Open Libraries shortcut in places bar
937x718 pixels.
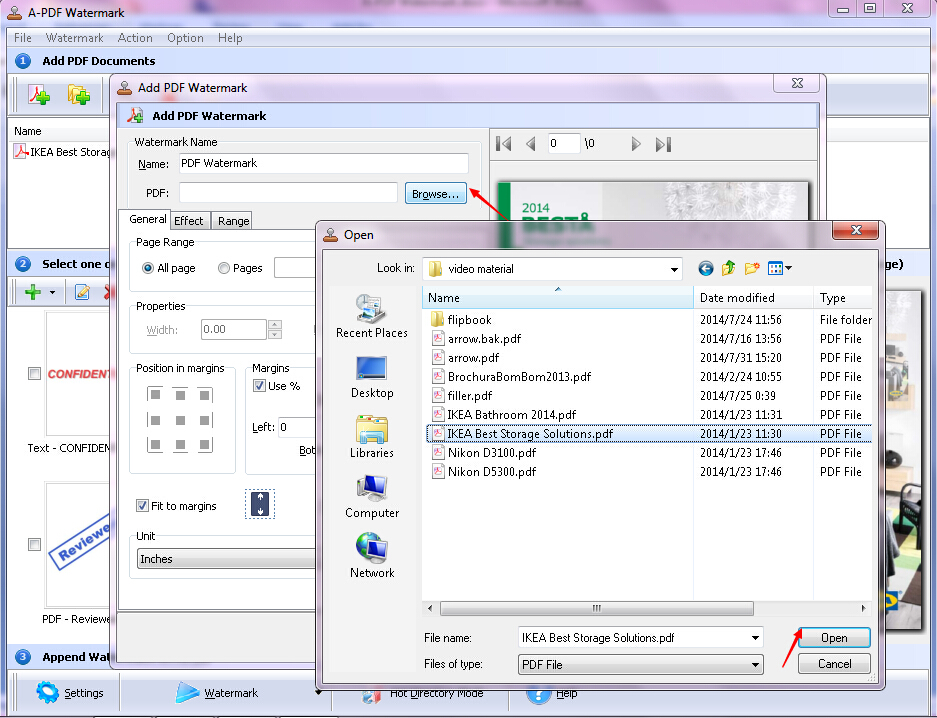click(x=372, y=437)
